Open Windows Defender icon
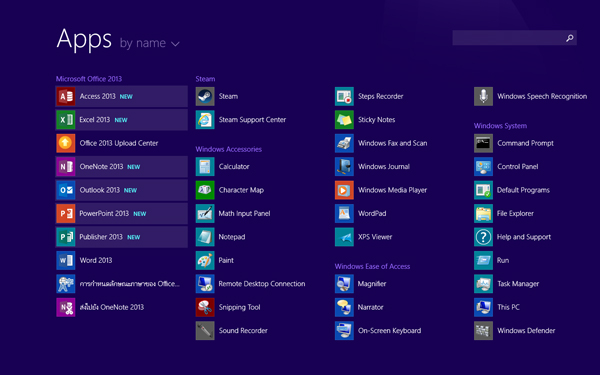 (x=484, y=331)
